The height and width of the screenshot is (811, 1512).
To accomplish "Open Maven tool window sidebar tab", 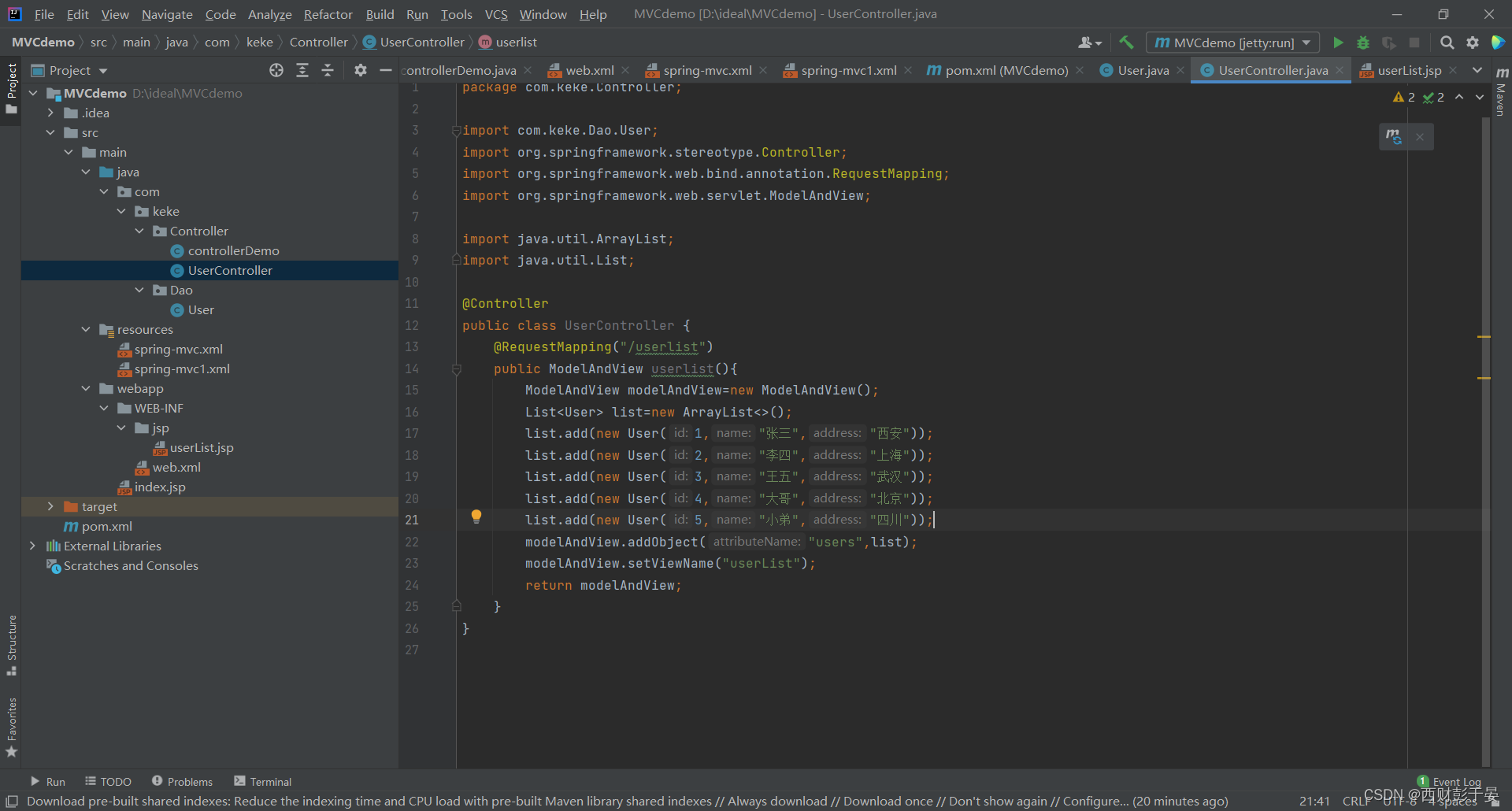I will tap(1501, 93).
